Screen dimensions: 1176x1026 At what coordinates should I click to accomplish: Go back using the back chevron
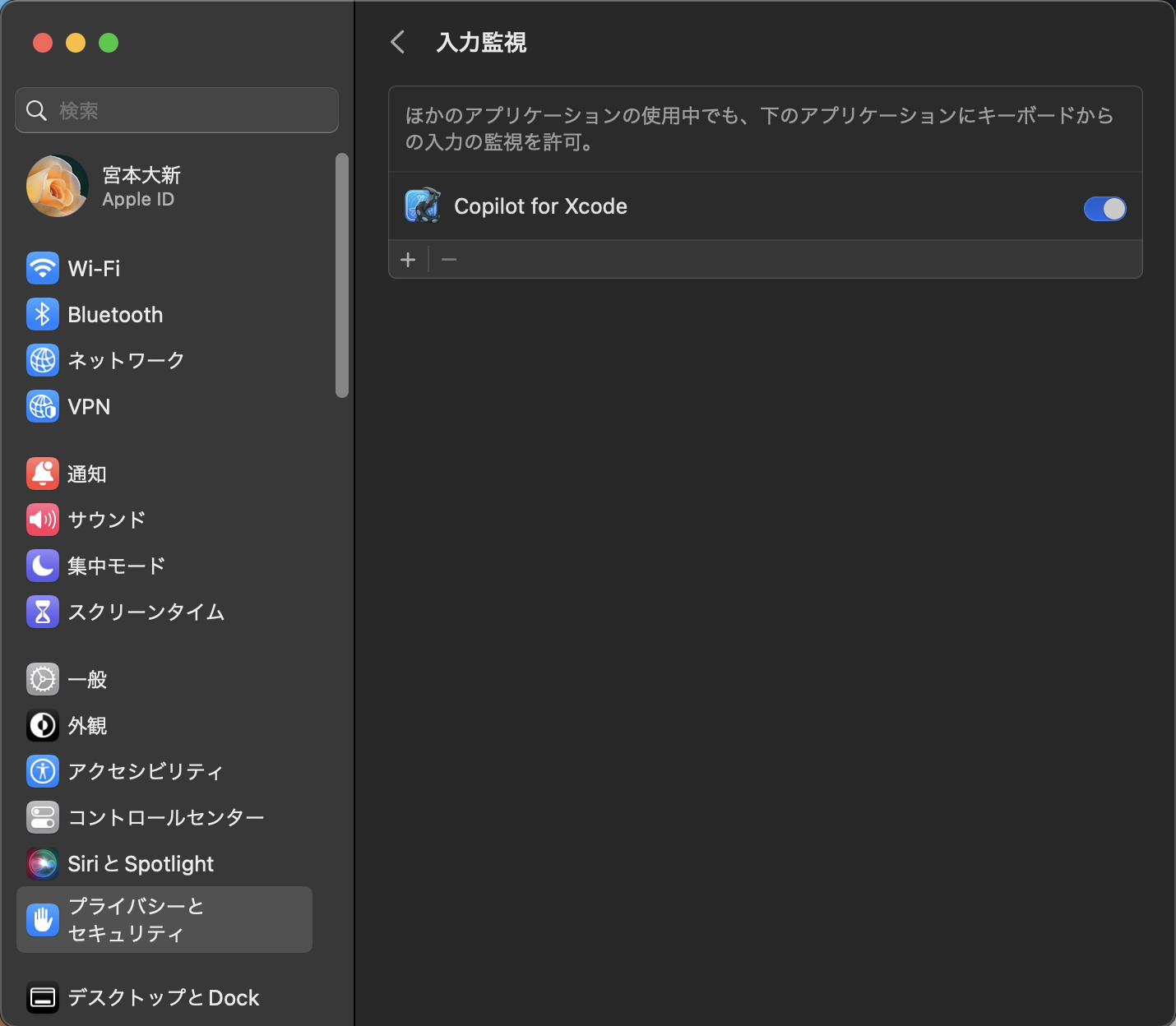point(398,42)
